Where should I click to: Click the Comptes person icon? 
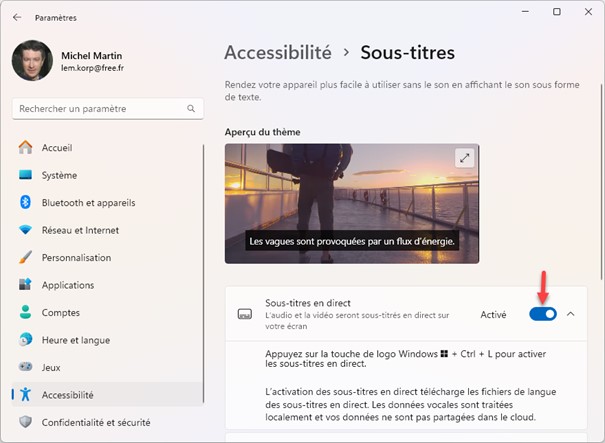(25, 312)
